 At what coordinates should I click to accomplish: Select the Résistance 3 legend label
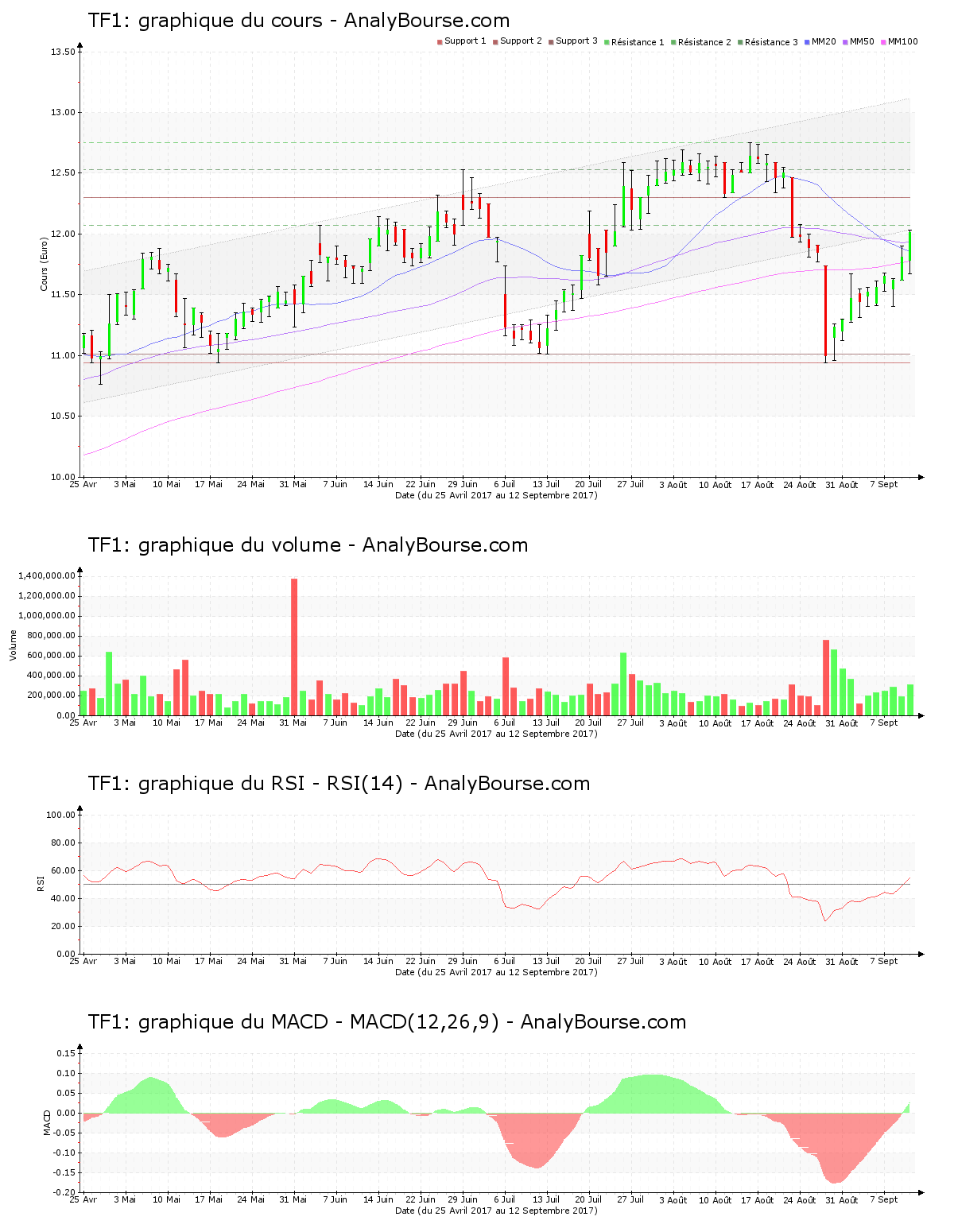click(x=771, y=42)
